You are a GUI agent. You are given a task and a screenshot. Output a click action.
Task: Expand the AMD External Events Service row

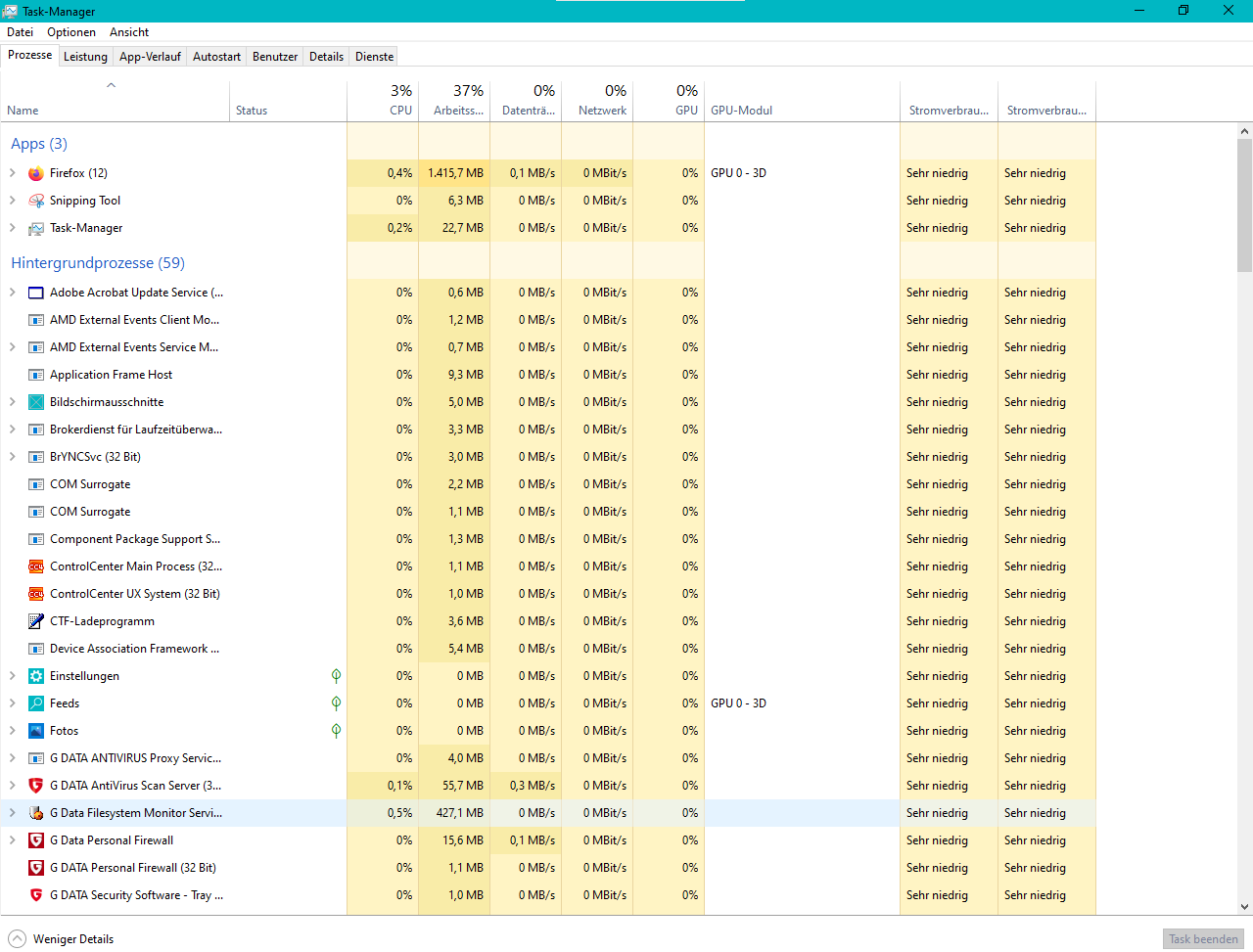point(12,347)
